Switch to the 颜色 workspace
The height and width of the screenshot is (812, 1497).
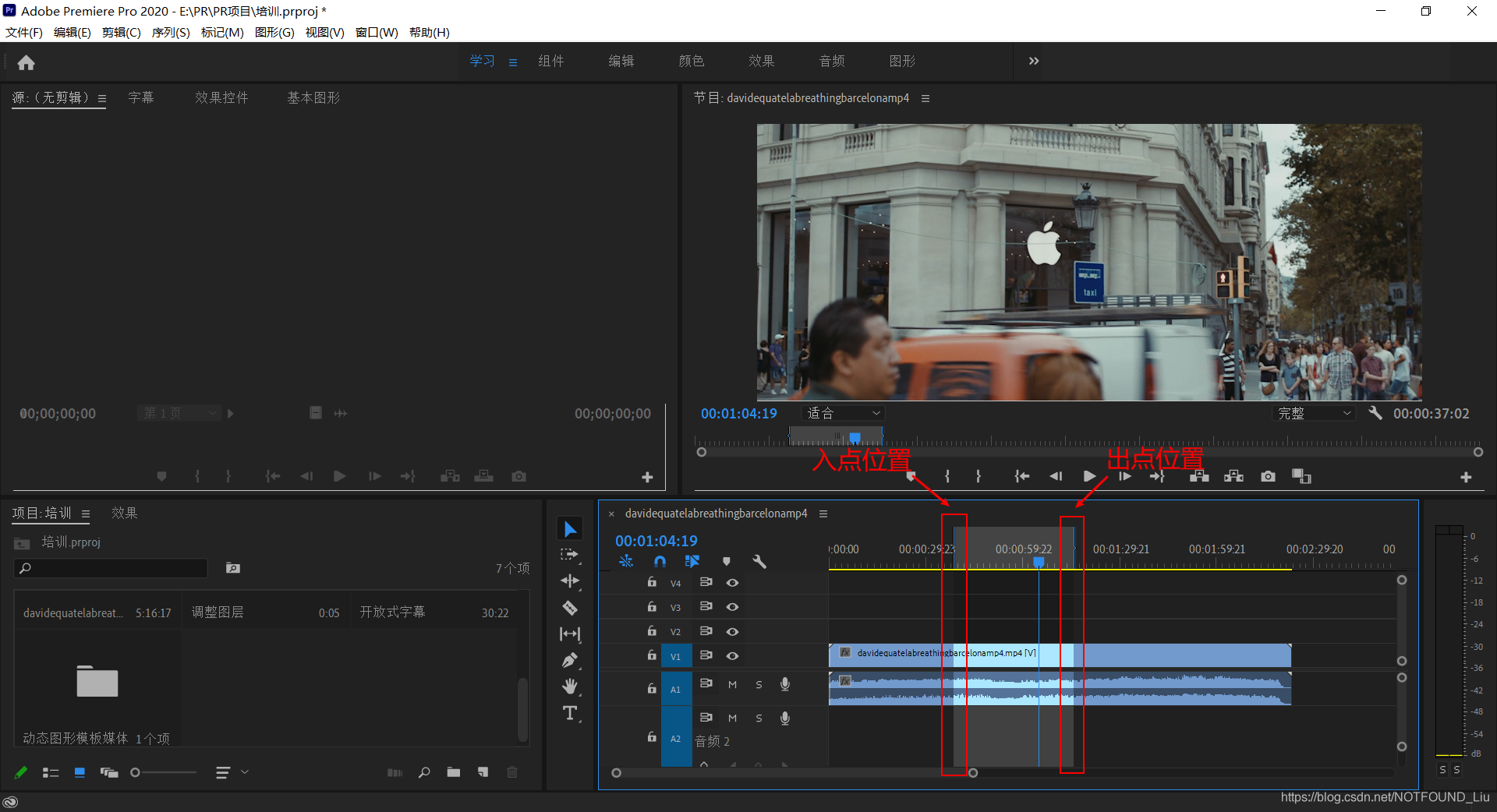click(692, 61)
